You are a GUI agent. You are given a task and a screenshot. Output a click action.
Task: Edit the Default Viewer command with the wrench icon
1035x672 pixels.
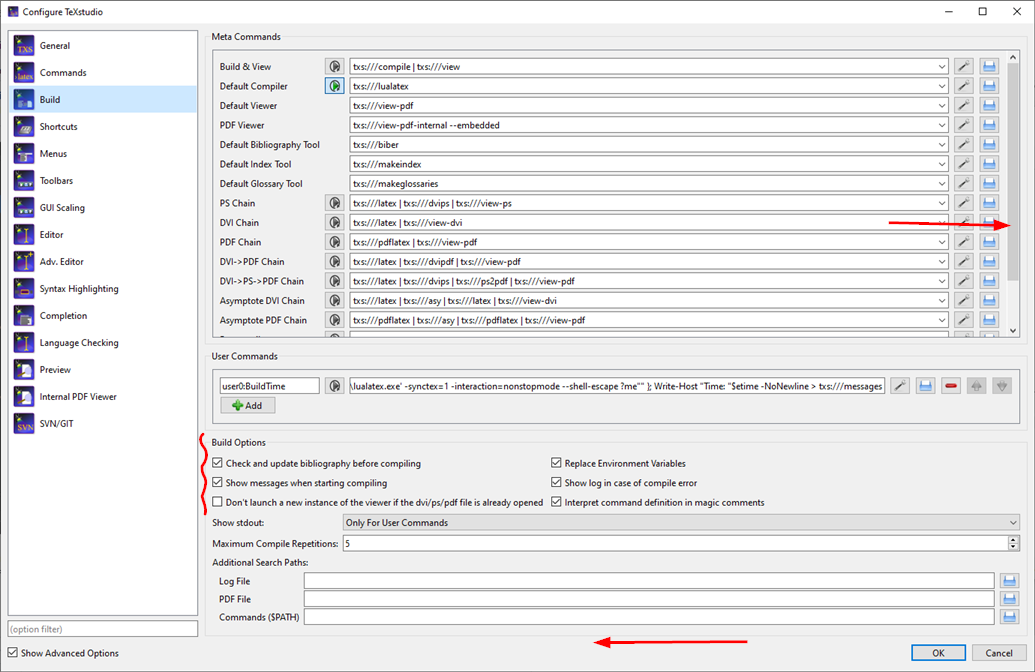point(963,105)
